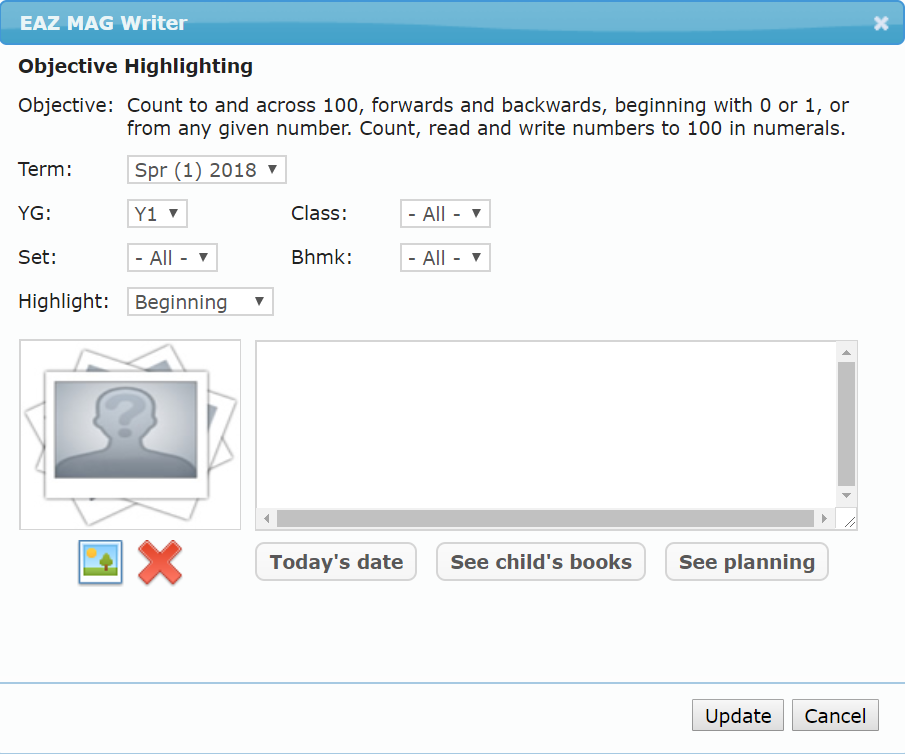Open the Term dropdown showing Spr (1) 2018

(207, 170)
